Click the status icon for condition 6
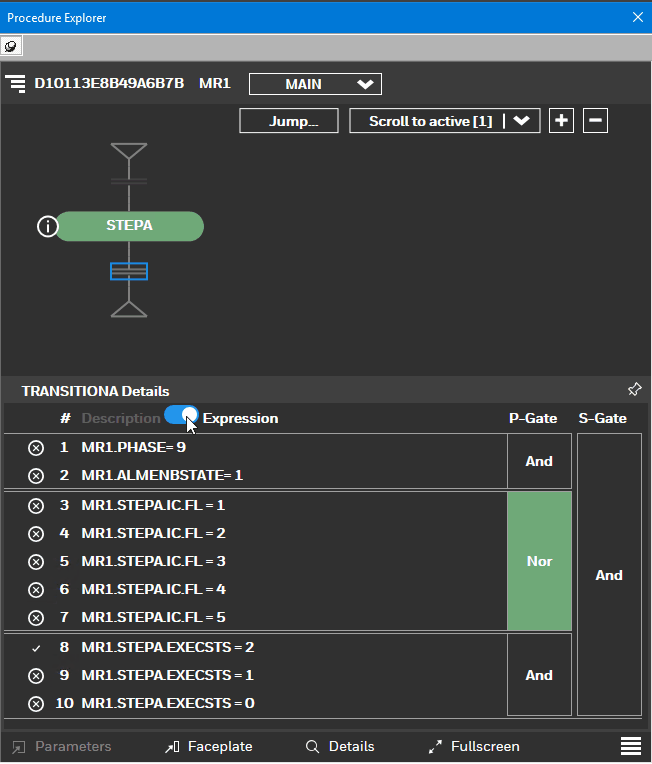The image size is (652, 764). 36,590
